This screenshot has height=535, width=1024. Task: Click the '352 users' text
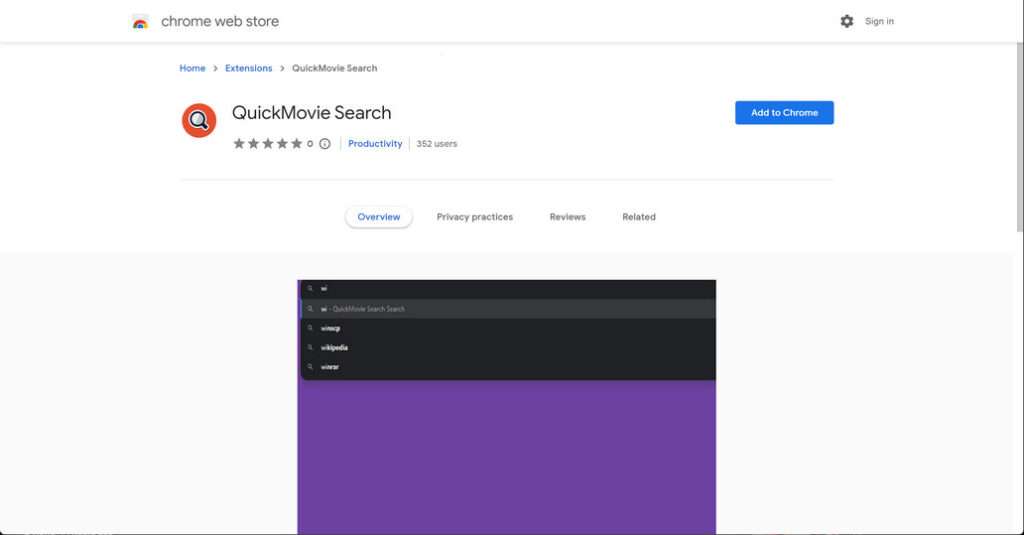(437, 144)
